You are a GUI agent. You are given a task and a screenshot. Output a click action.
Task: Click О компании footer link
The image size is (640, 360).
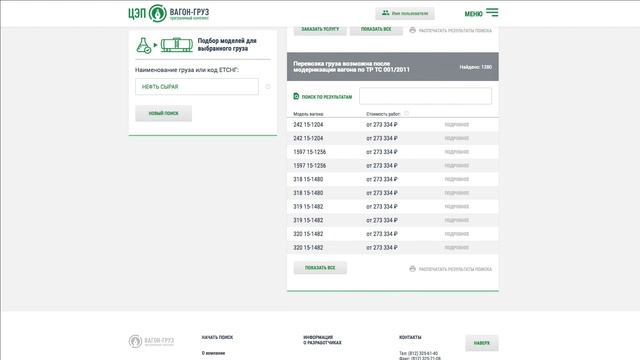click(x=213, y=353)
